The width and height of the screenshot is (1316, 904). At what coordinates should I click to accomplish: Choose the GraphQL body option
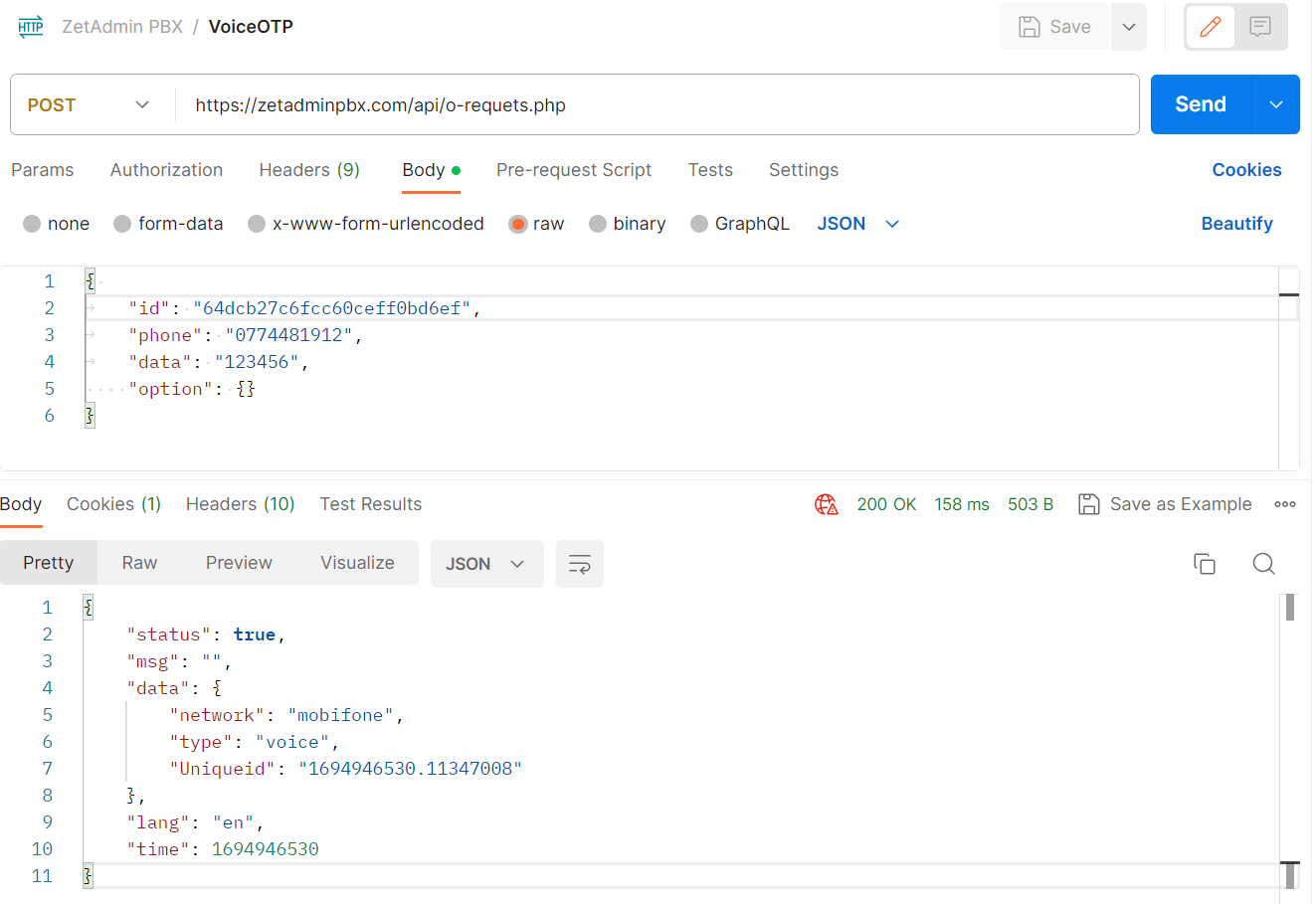(699, 224)
